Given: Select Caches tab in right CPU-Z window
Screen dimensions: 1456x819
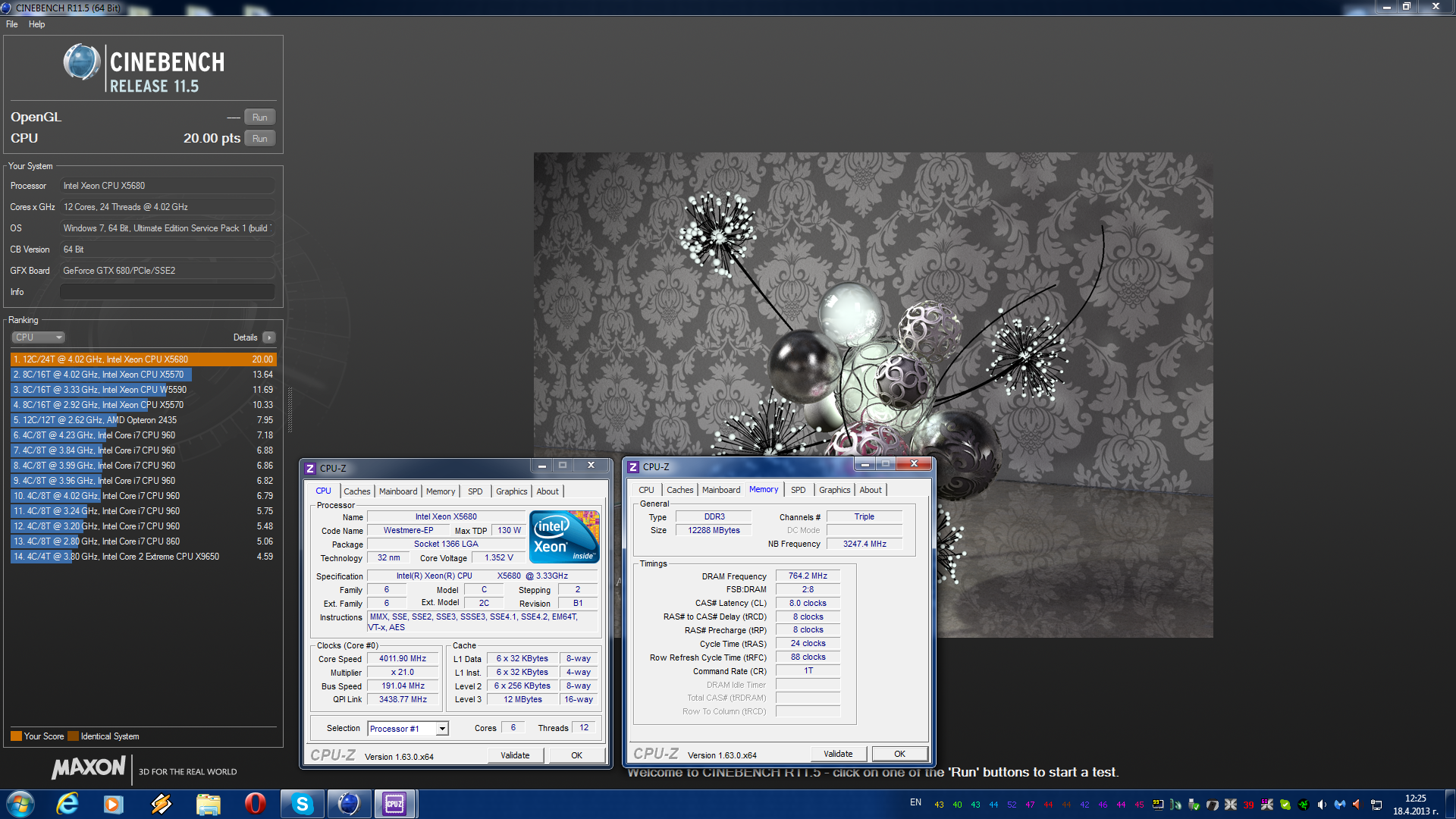Looking at the screenshot, I should 679,490.
